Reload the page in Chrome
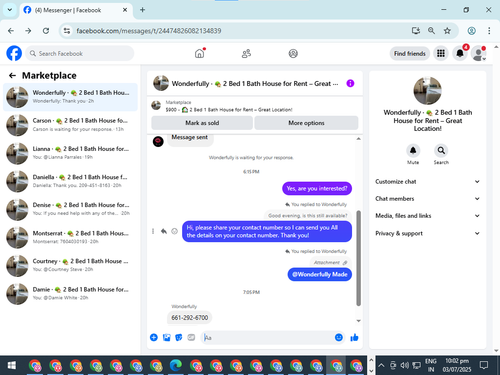This screenshot has height=375, width=500. [46, 31]
